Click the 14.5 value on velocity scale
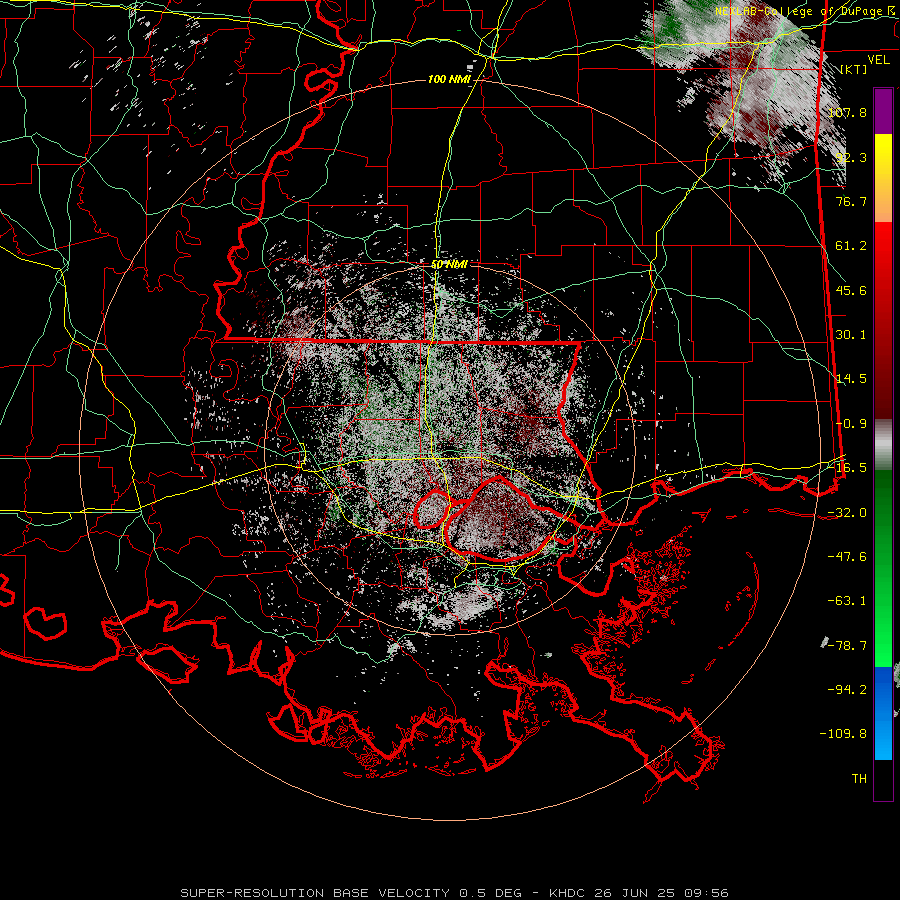Image resolution: width=900 pixels, height=900 pixels. pyautogui.click(x=851, y=379)
